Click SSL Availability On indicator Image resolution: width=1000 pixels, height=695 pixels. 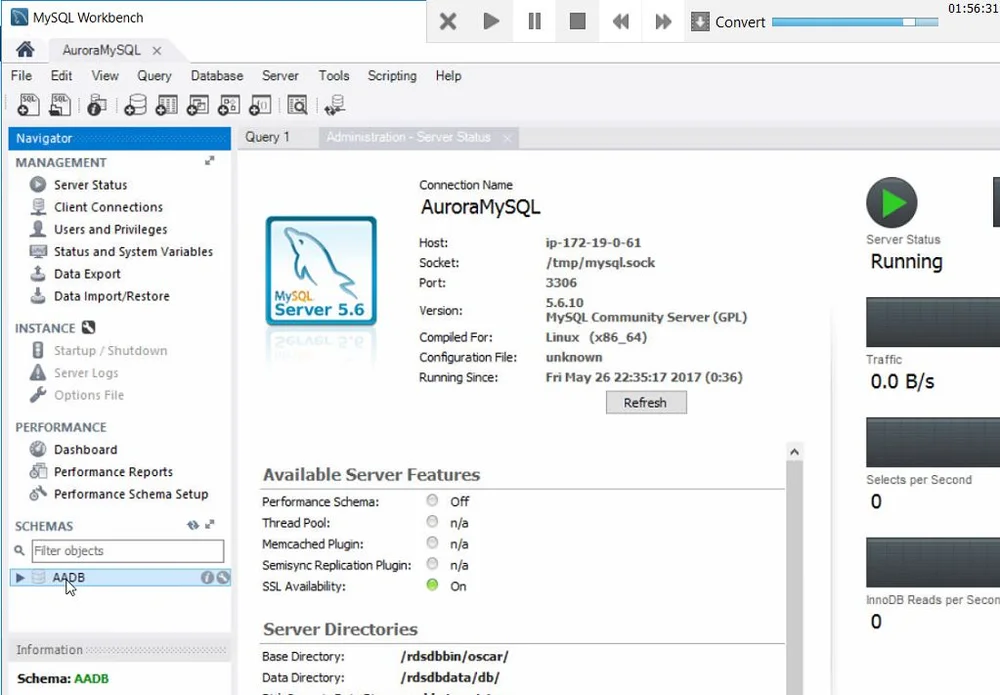pos(432,585)
